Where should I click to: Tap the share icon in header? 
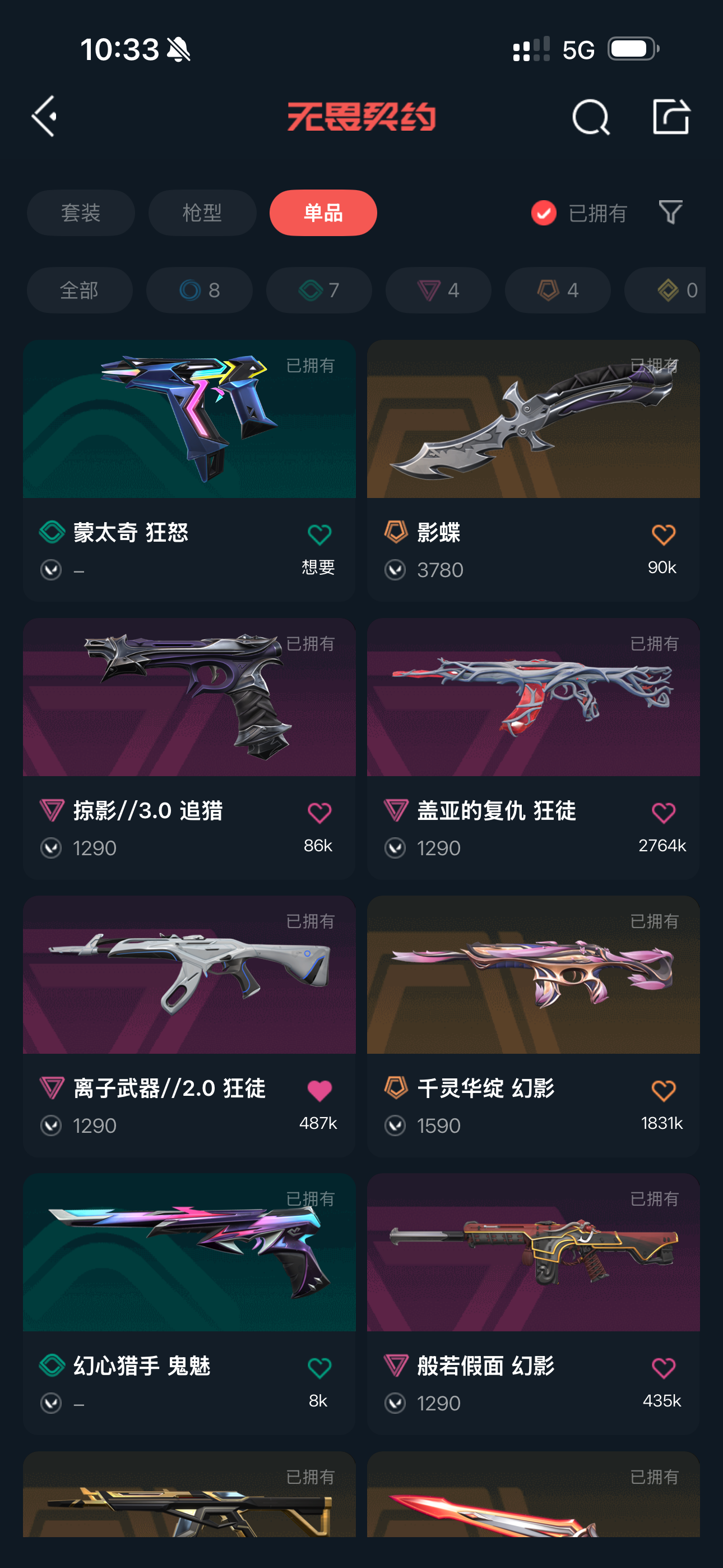click(671, 116)
